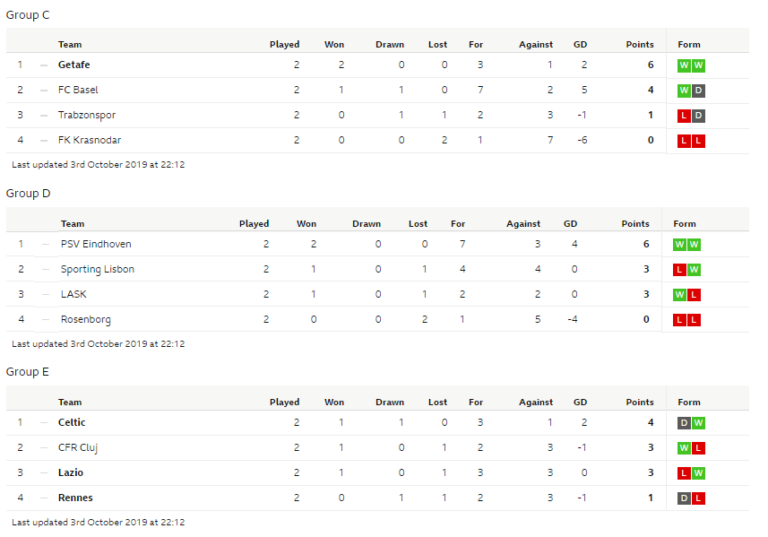The image size is (768, 537).
Task: Click the W form badge in LASK row
Action: [680, 294]
